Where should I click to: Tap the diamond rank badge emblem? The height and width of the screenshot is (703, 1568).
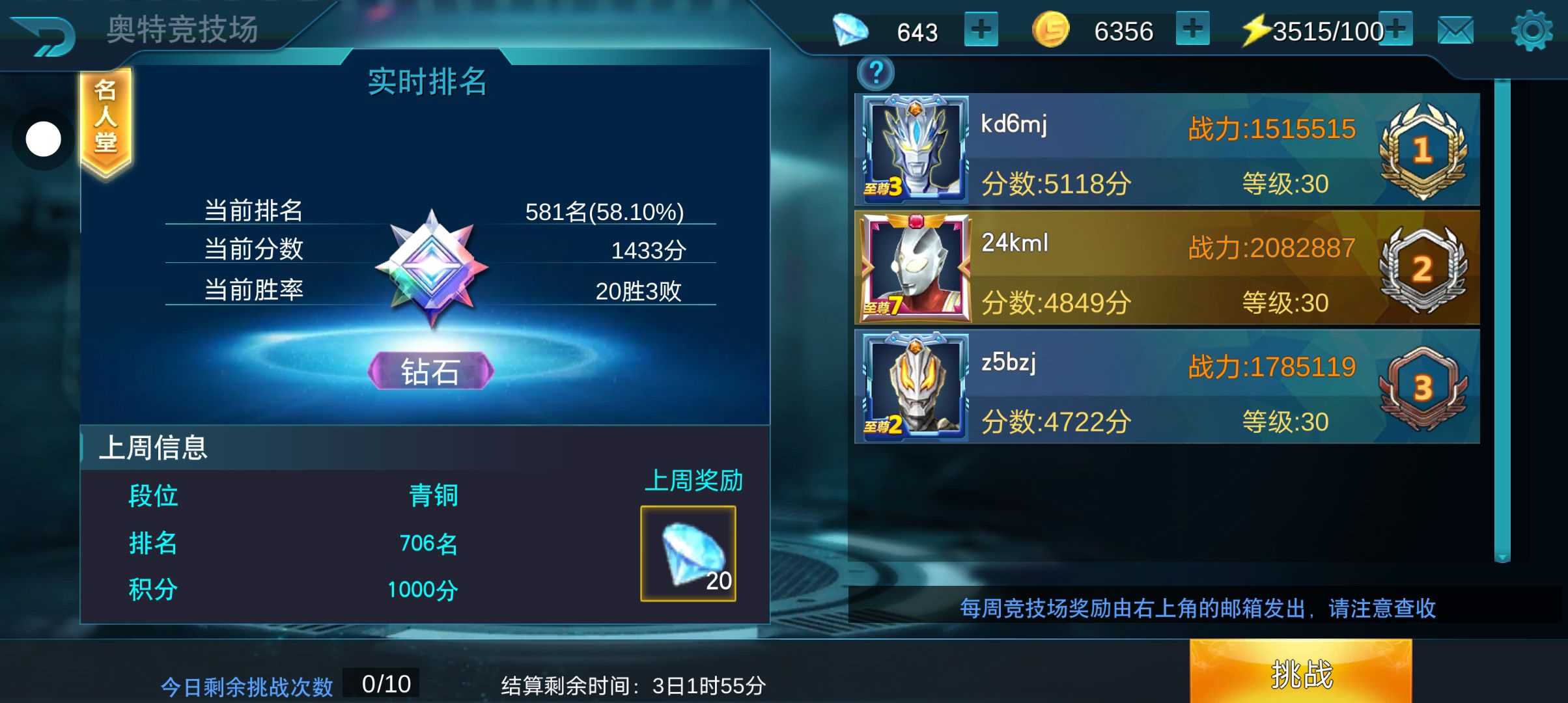click(432, 268)
